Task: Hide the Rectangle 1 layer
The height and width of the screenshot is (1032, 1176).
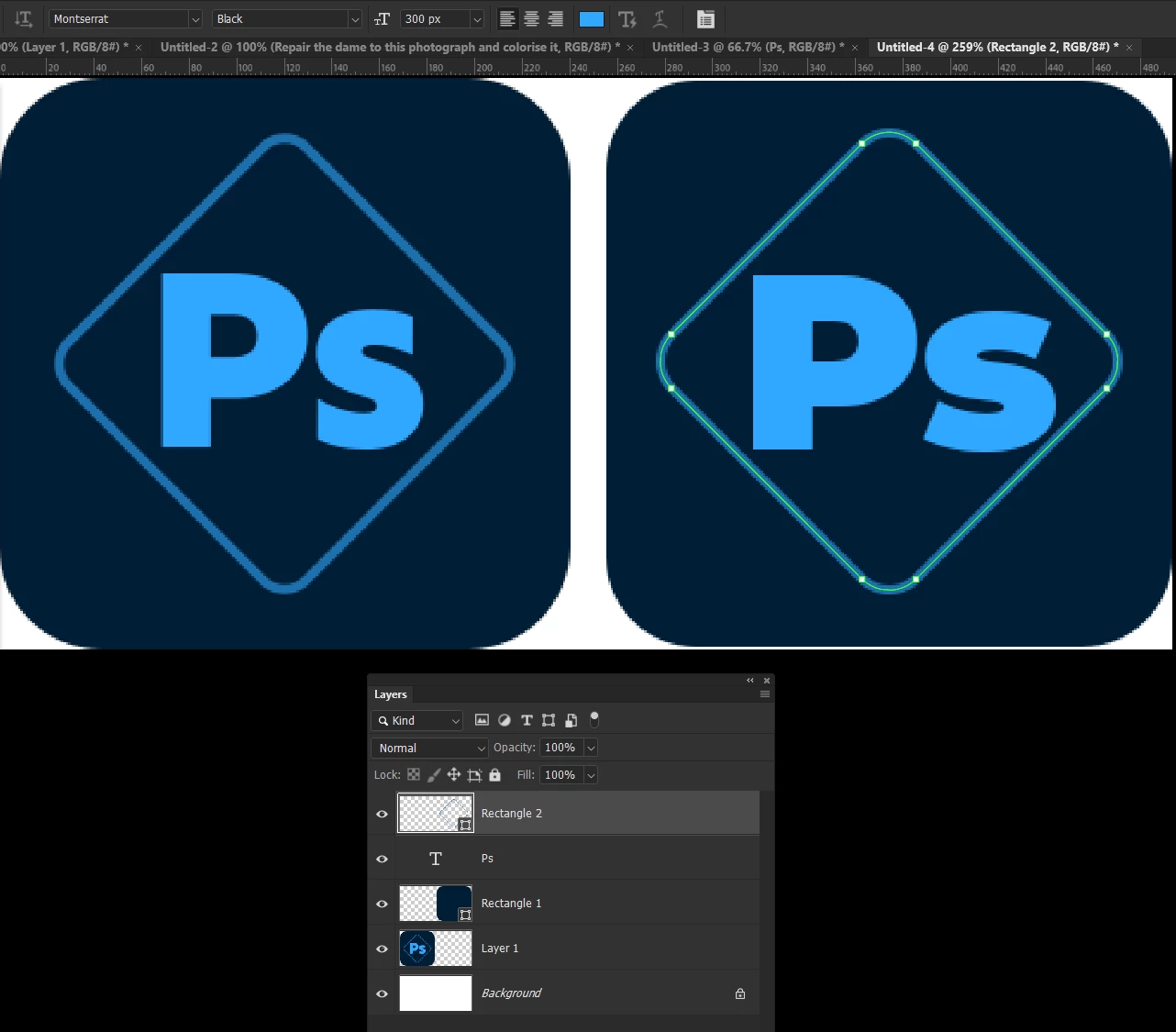Action: [x=383, y=904]
